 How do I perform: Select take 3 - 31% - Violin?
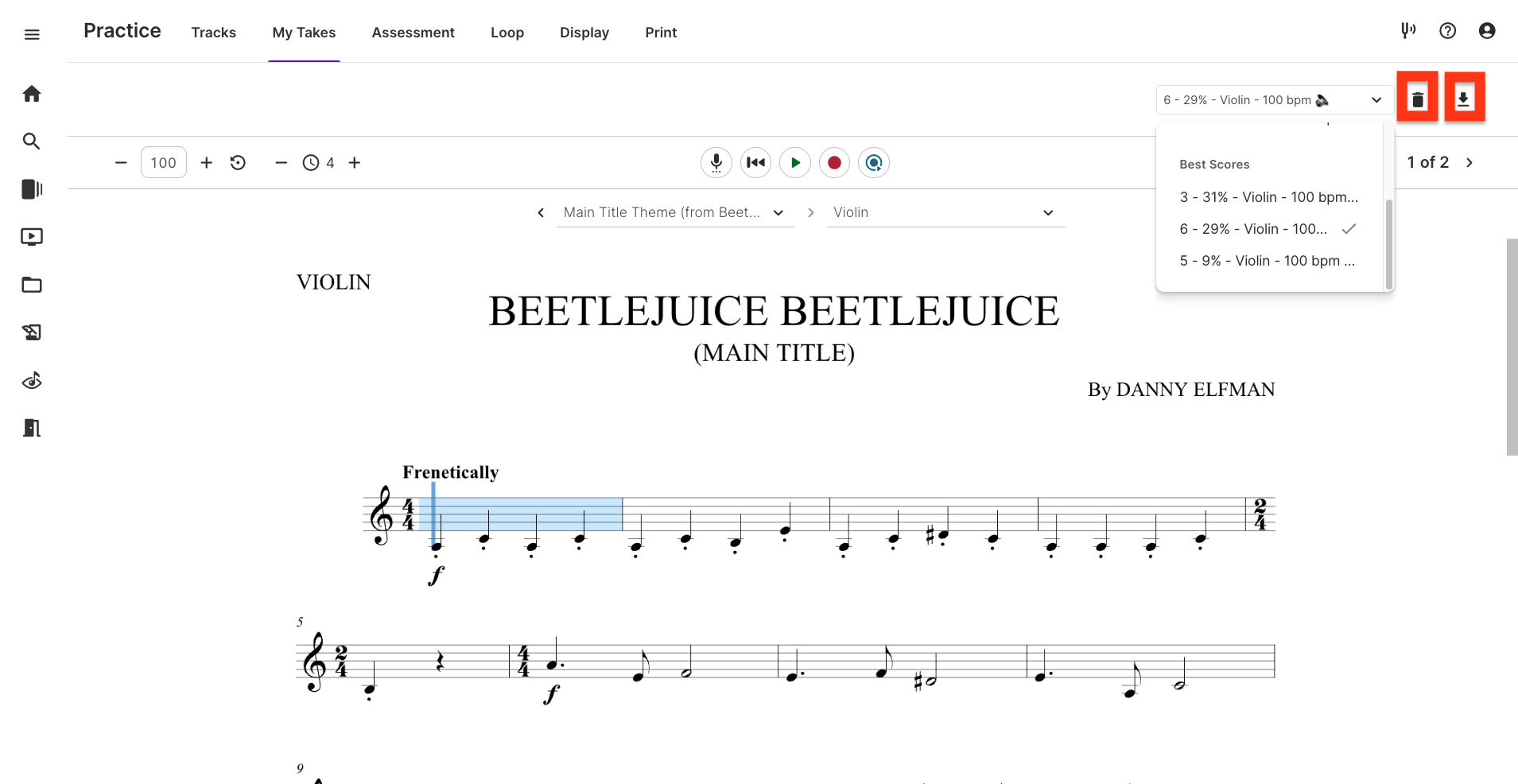tap(1269, 197)
